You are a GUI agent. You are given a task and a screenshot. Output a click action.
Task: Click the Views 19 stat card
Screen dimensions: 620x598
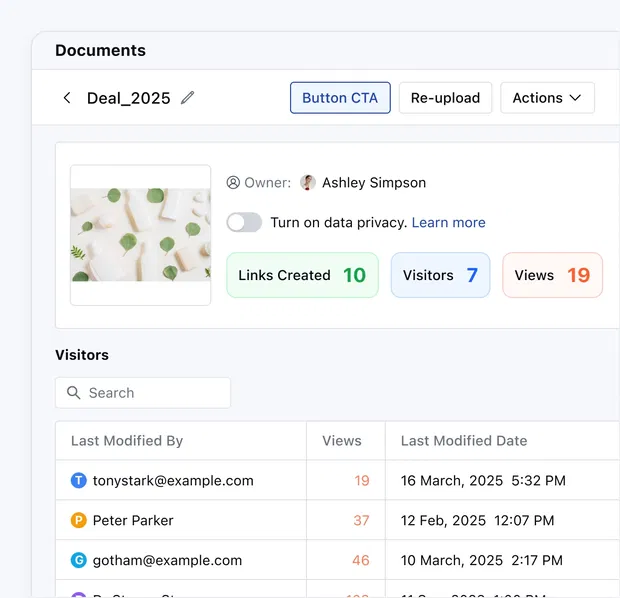[x=552, y=275]
